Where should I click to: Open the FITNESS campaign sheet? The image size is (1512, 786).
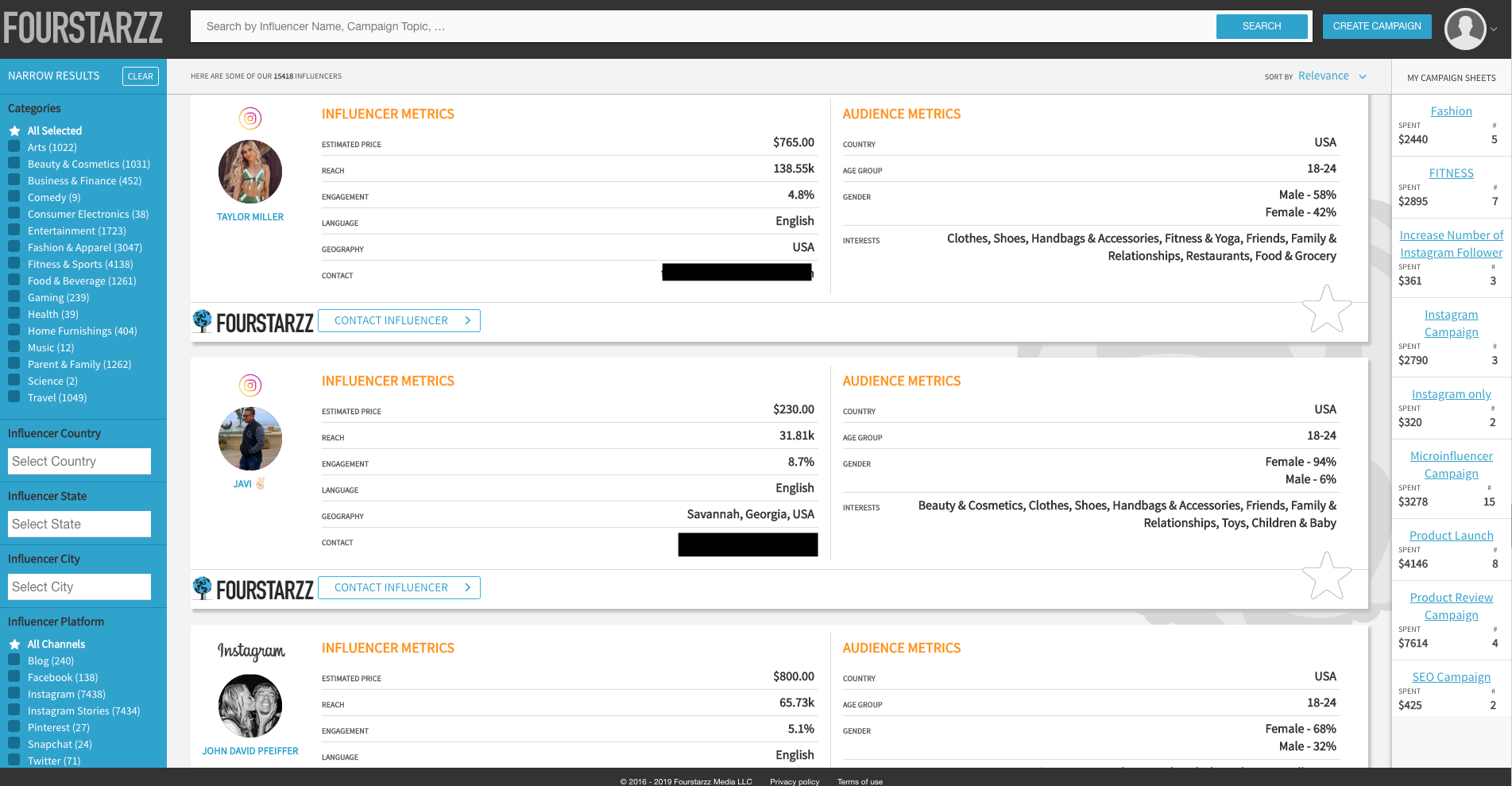[1452, 173]
